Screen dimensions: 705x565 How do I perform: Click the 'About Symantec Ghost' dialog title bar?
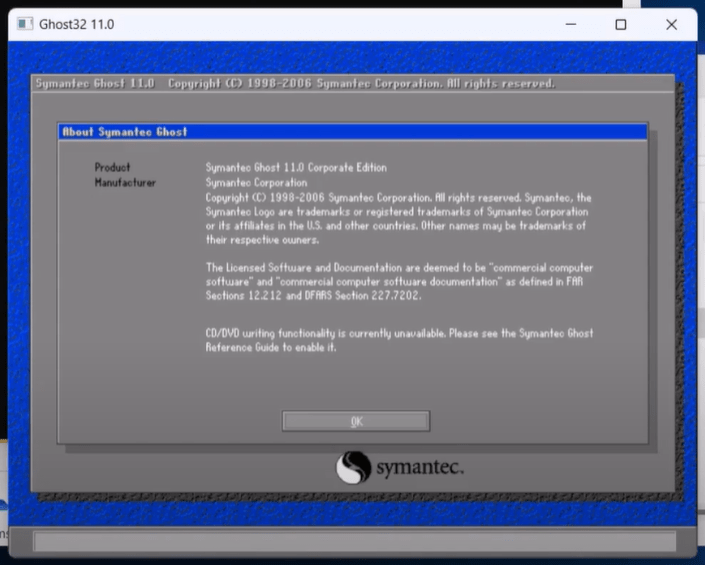[x=352, y=132]
